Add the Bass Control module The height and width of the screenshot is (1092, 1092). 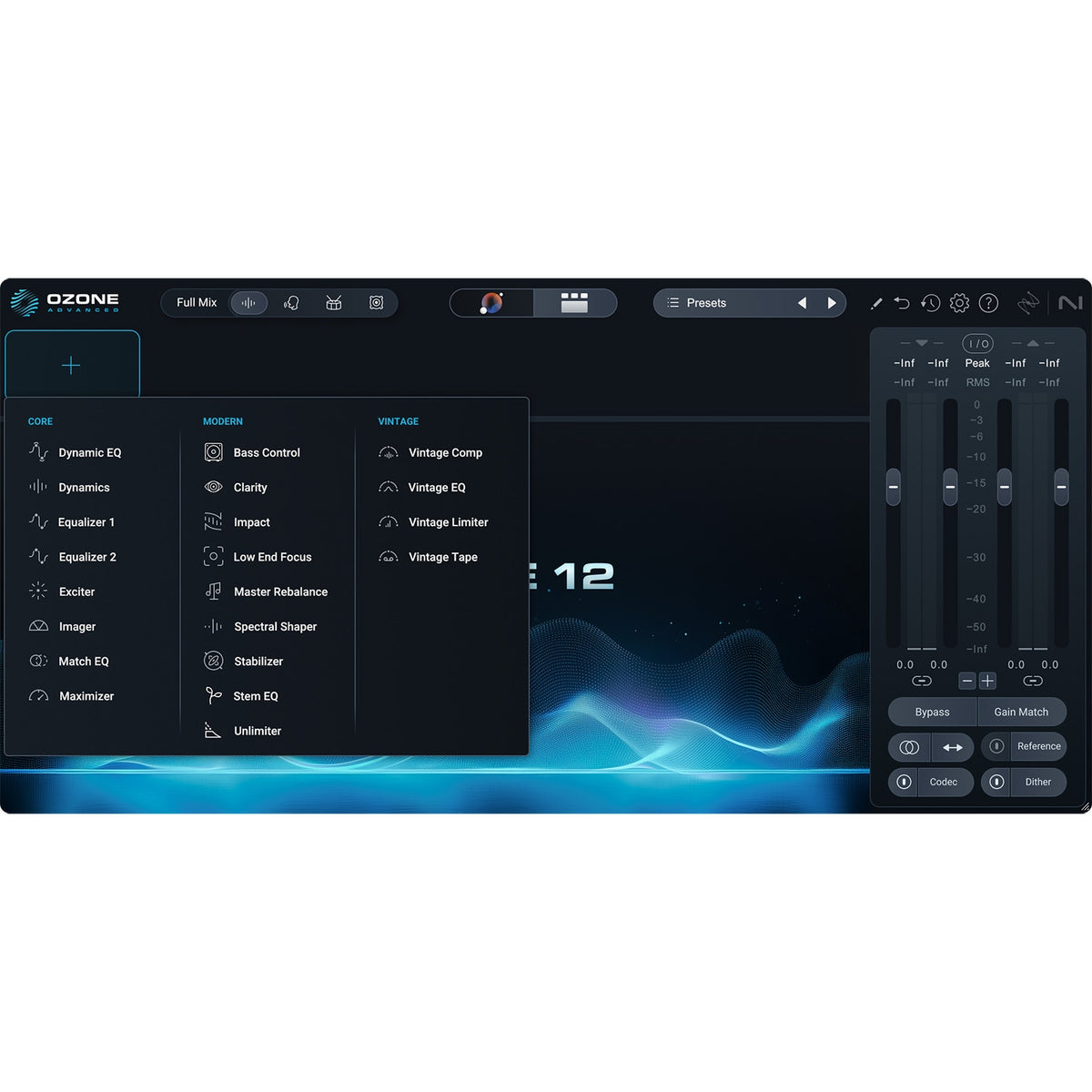(252, 452)
